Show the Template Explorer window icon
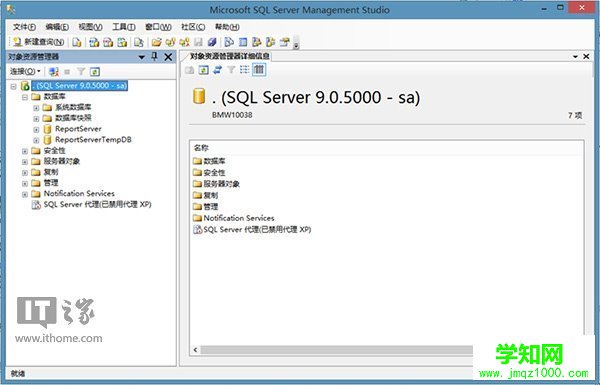The image size is (600, 385). tap(271, 42)
